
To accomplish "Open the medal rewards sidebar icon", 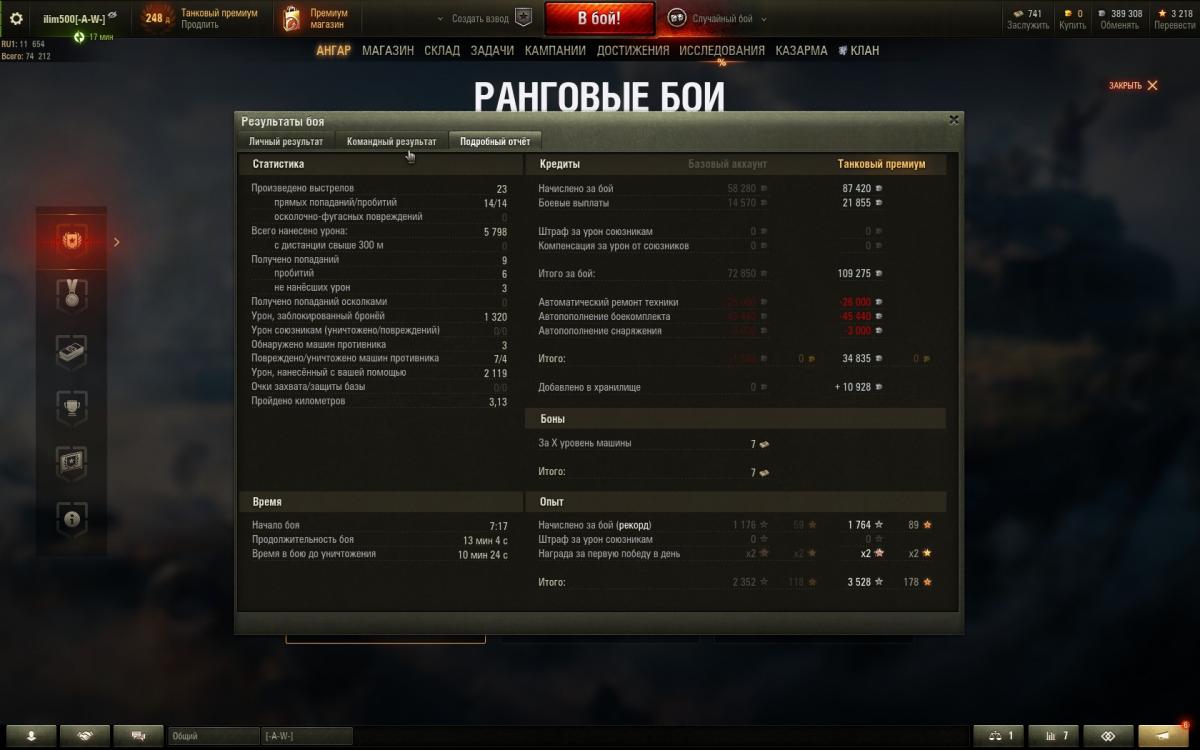I will (72, 296).
